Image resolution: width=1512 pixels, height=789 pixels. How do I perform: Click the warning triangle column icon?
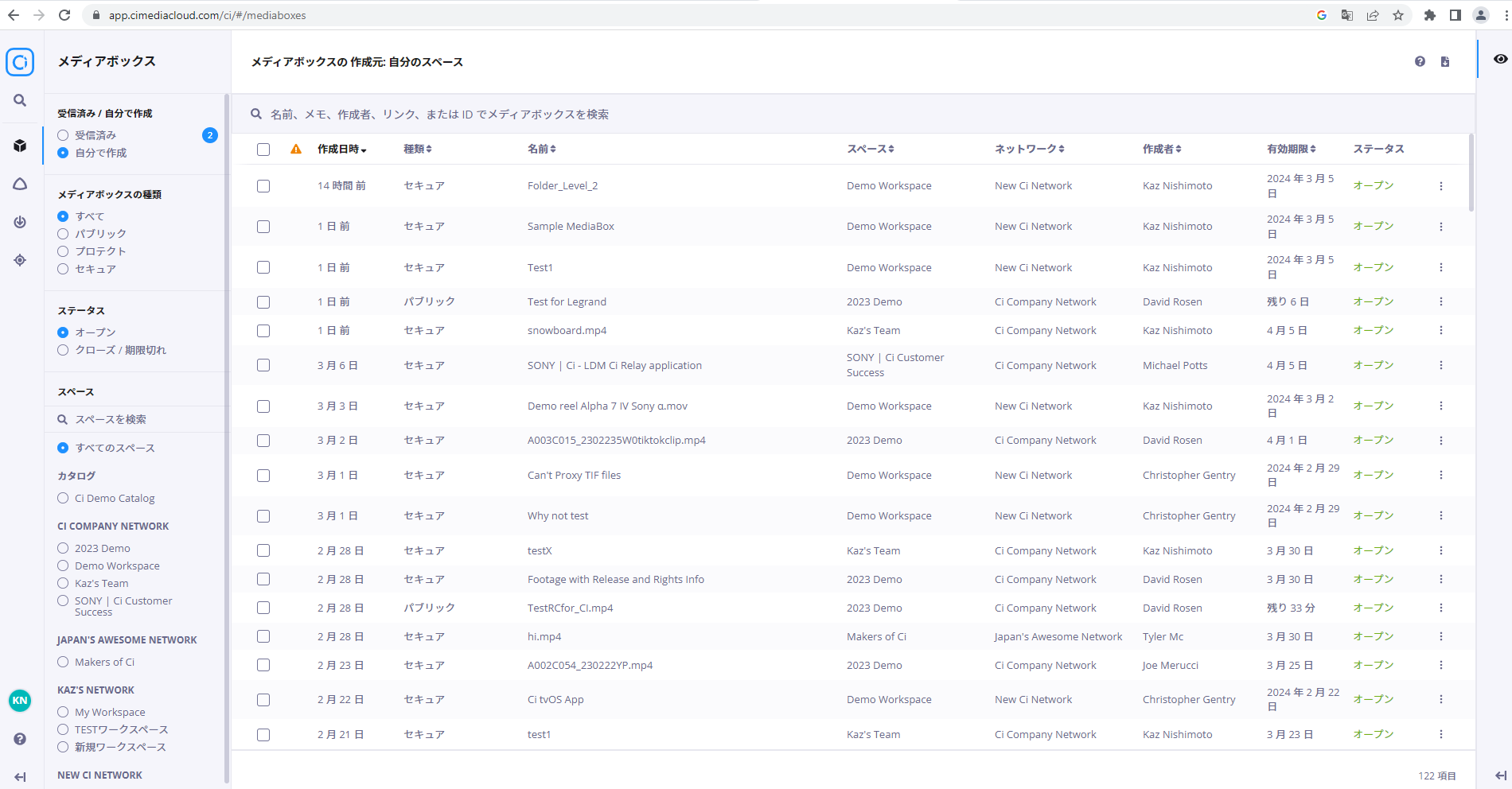pos(296,149)
